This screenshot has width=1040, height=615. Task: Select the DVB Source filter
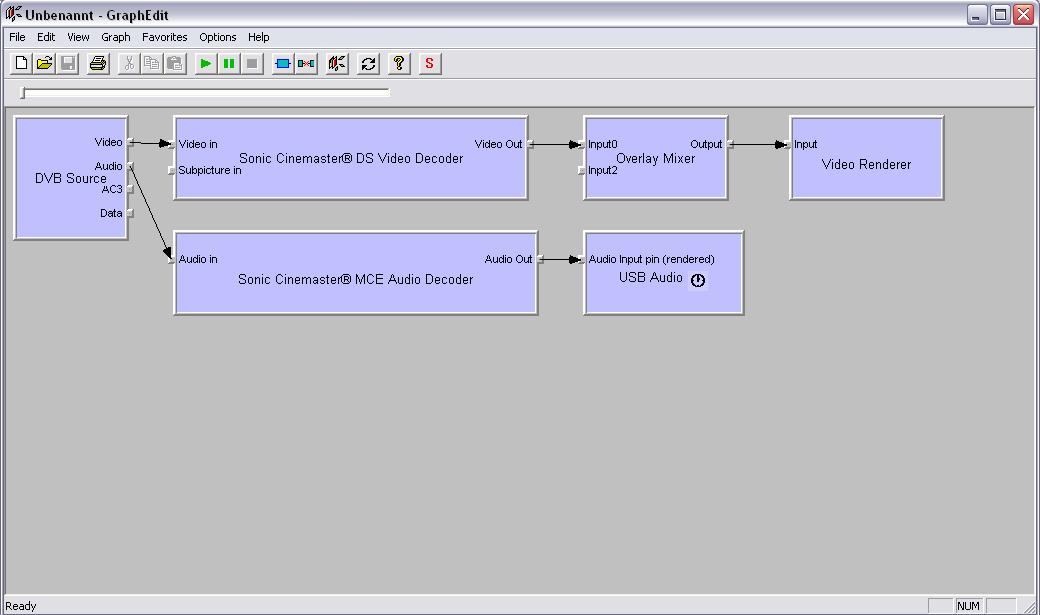[70, 178]
